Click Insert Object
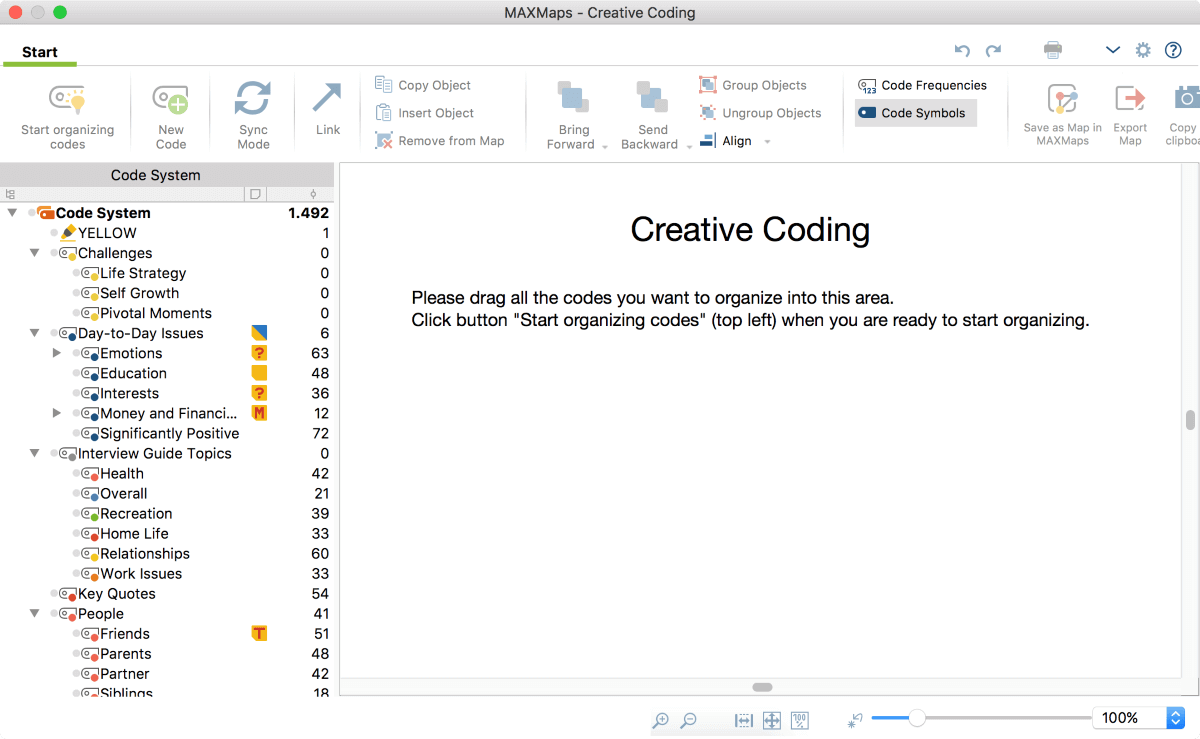1200x739 pixels. tap(424, 113)
